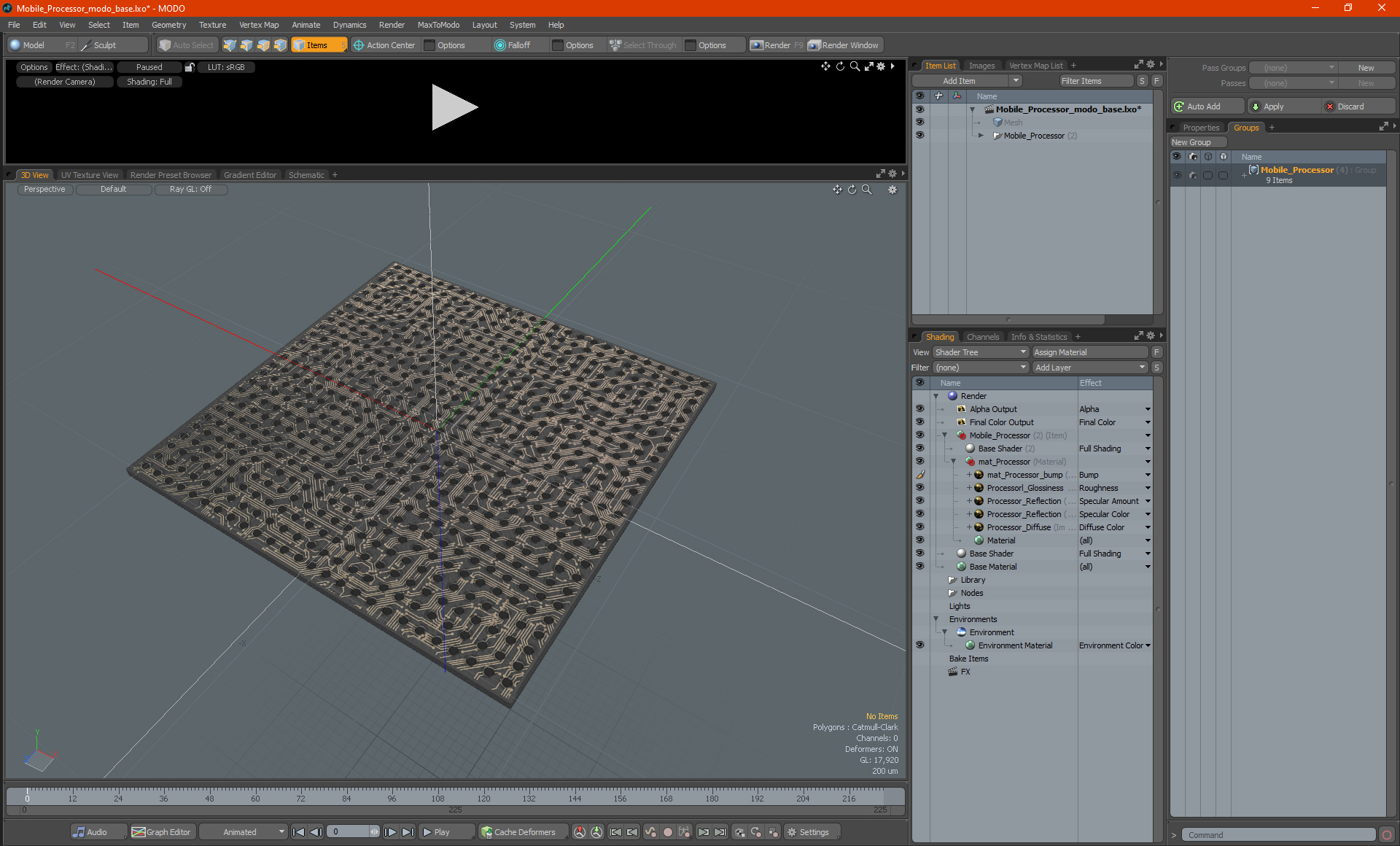Switch to the Channels tab
Image resolution: width=1400 pixels, height=846 pixels.
[982, 337]
